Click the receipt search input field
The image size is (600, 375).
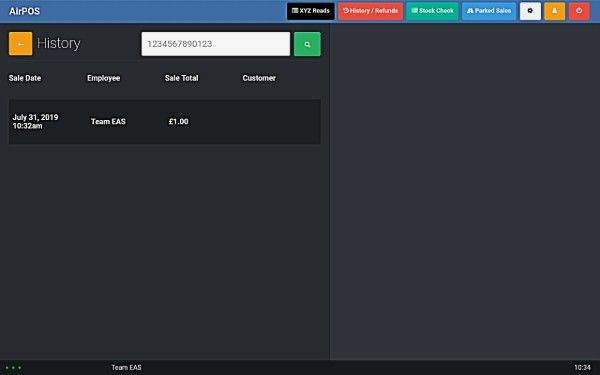click(216, 44)
